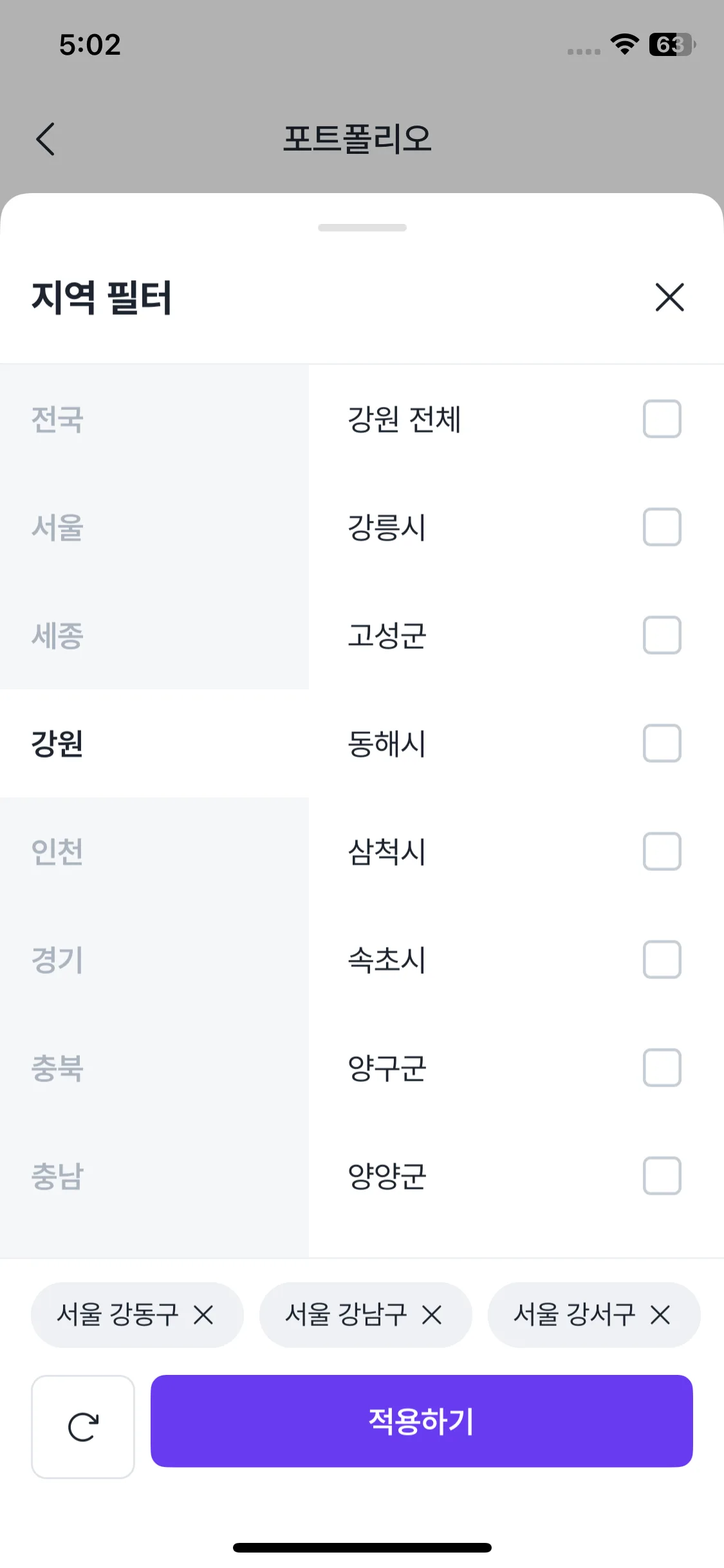Check the 강릉시 checkbox
724x1568 pixels.
[662, 527]
